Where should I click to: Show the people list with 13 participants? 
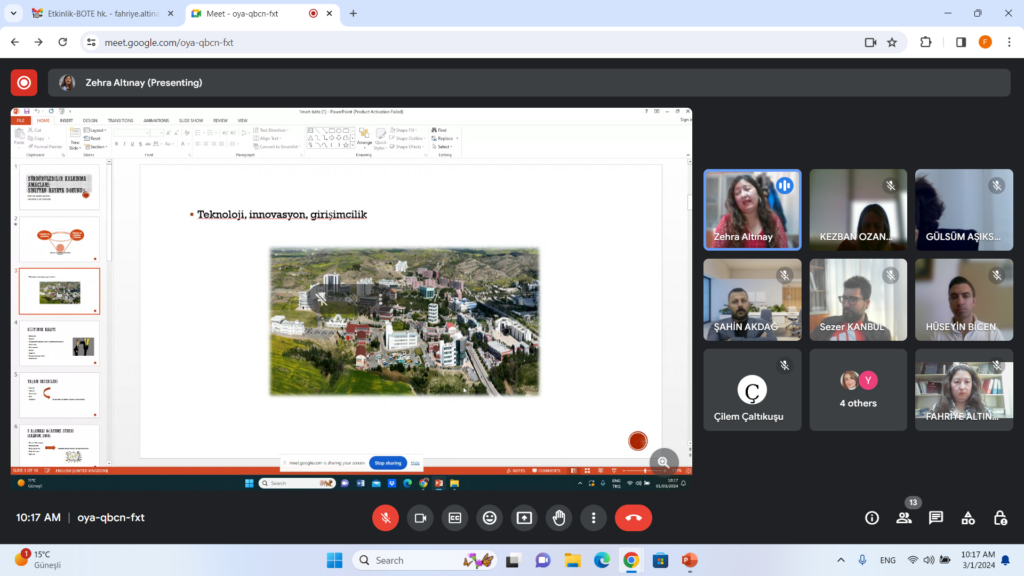pos(904,518)
